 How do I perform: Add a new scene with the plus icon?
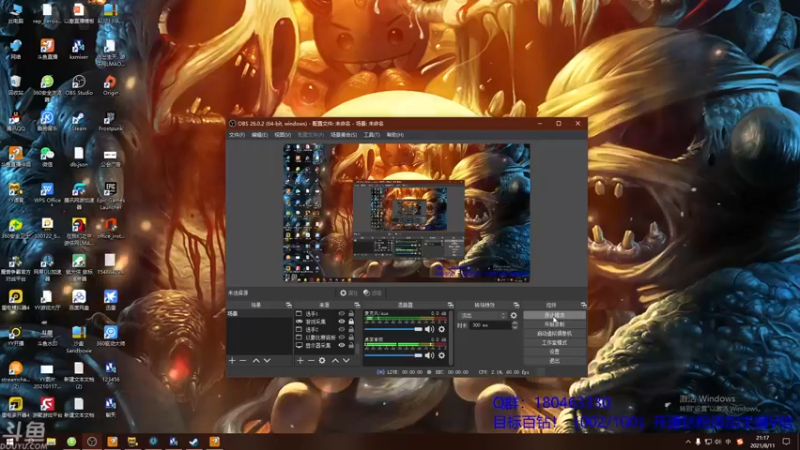[232, 361]
